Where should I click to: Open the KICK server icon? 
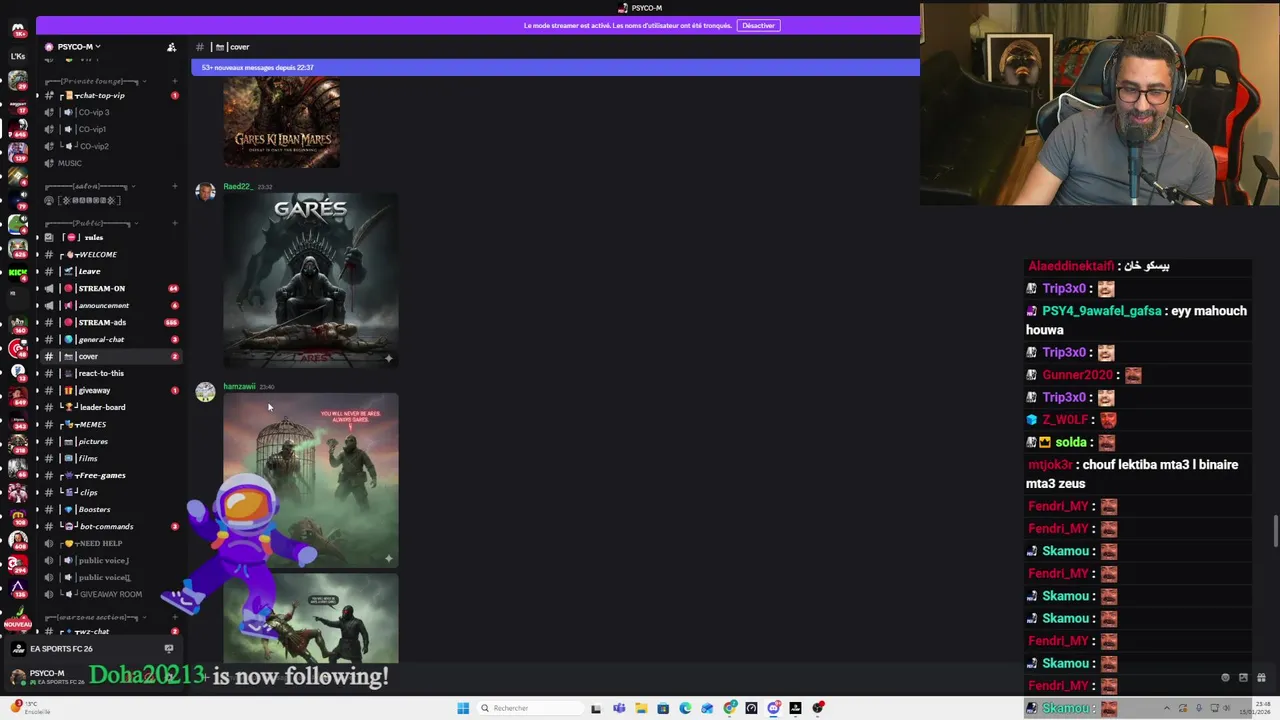[18, 272]
